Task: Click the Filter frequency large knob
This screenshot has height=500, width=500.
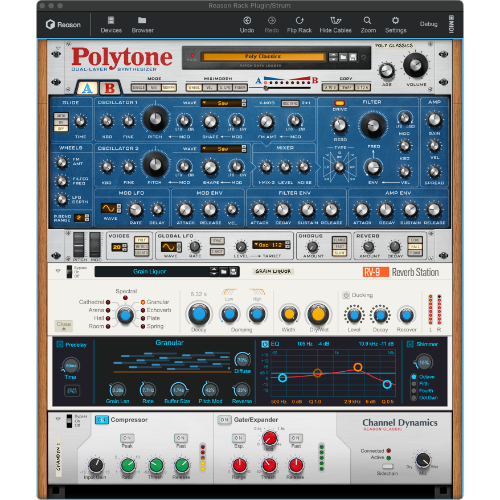Action: click(373, 125)
